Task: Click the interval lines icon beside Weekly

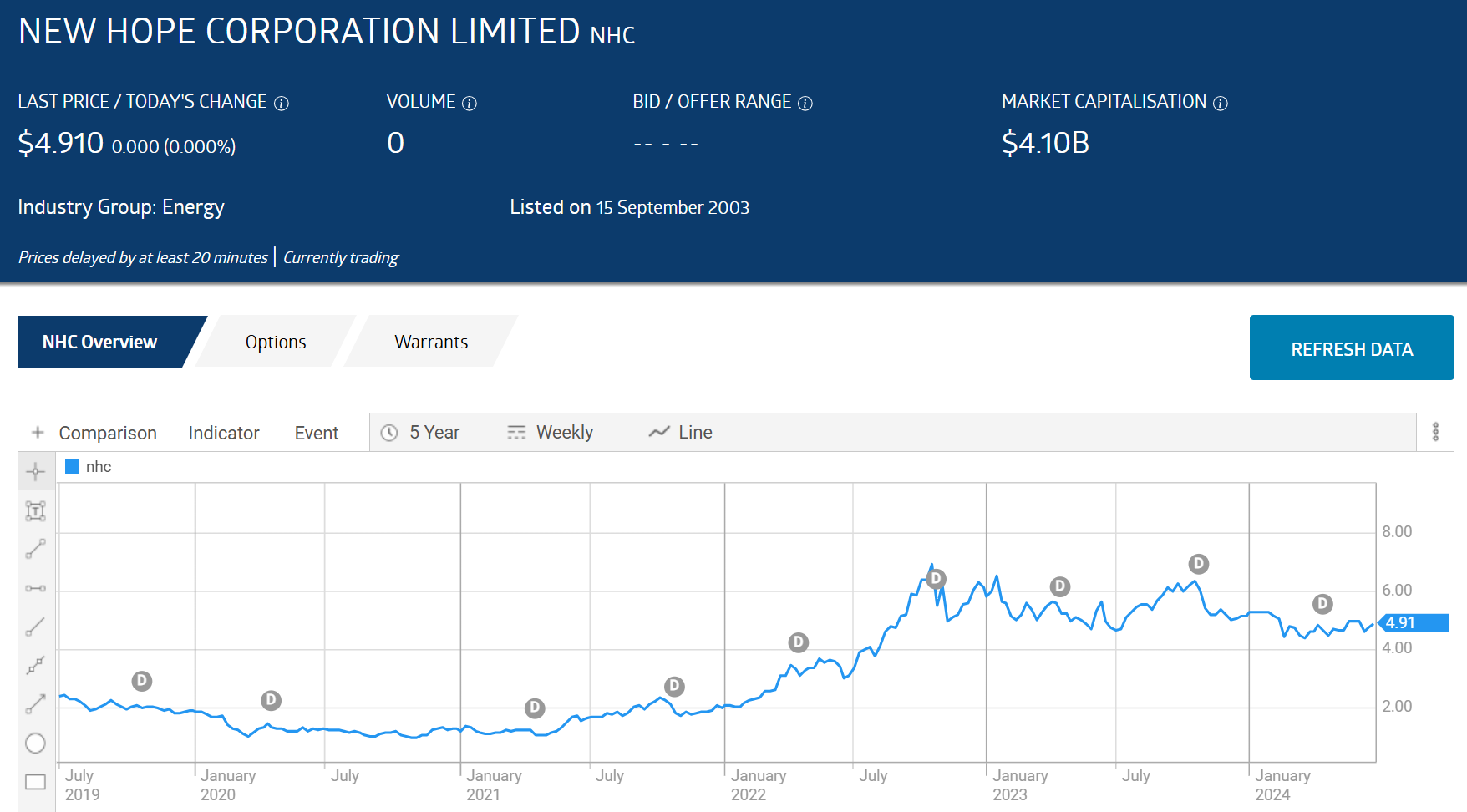Action: 516,433
